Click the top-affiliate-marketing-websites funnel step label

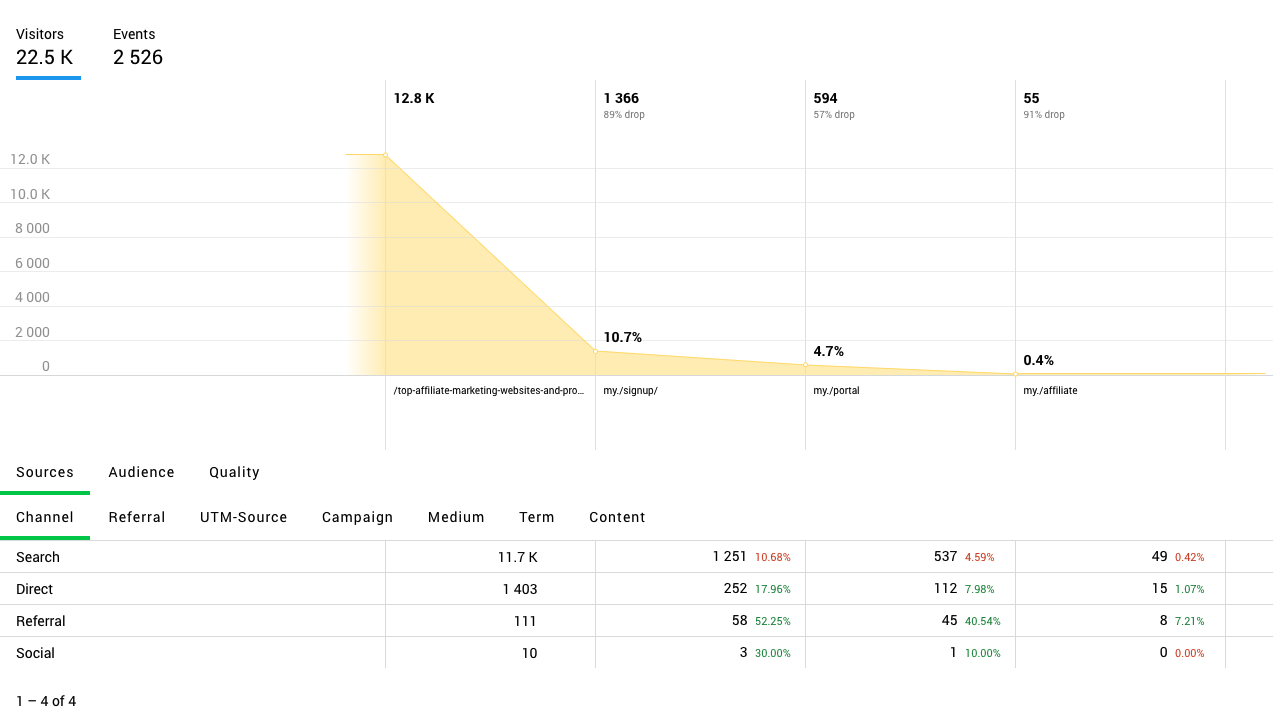click(x=488, y=391)
